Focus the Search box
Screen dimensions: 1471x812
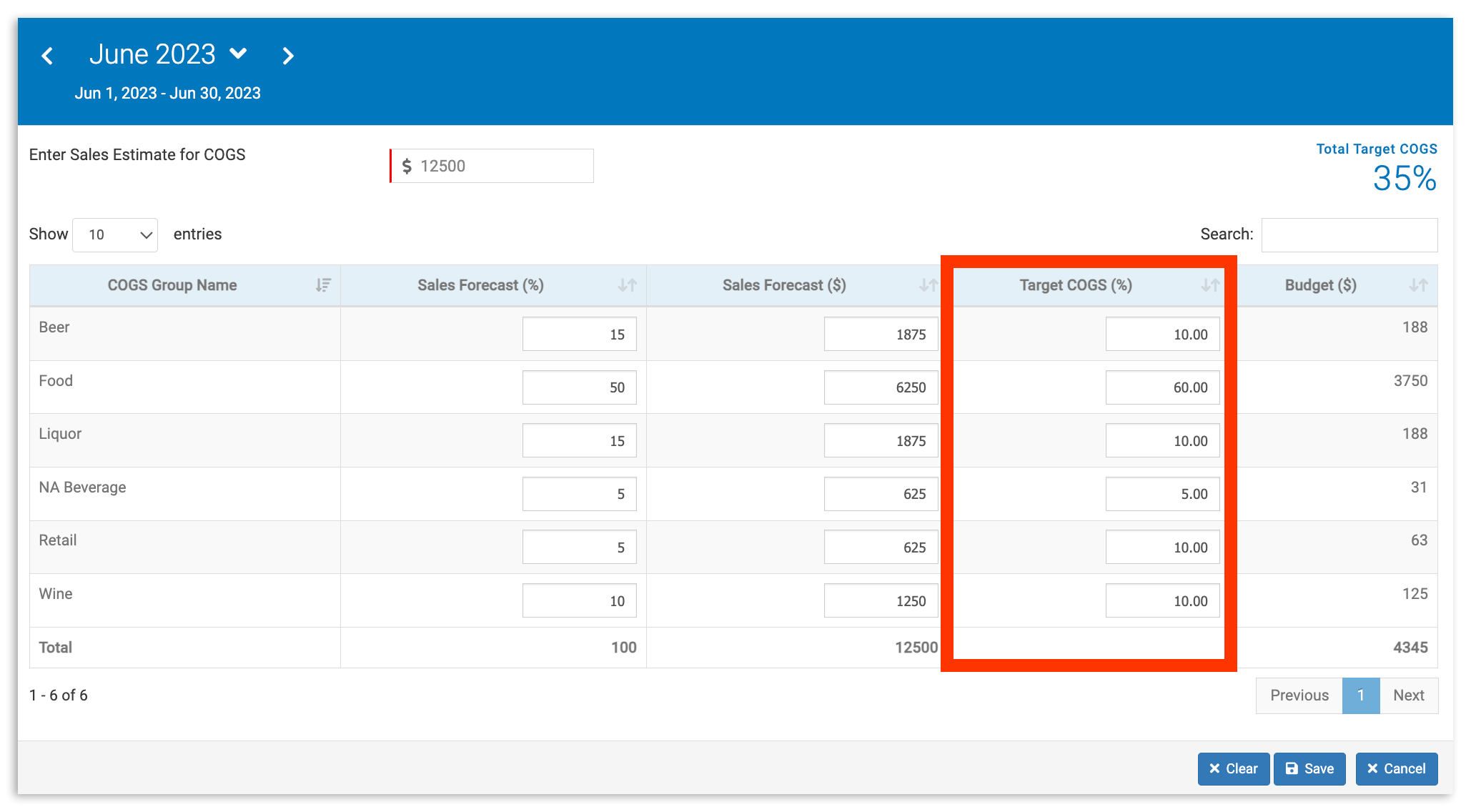coord(1349,235)
